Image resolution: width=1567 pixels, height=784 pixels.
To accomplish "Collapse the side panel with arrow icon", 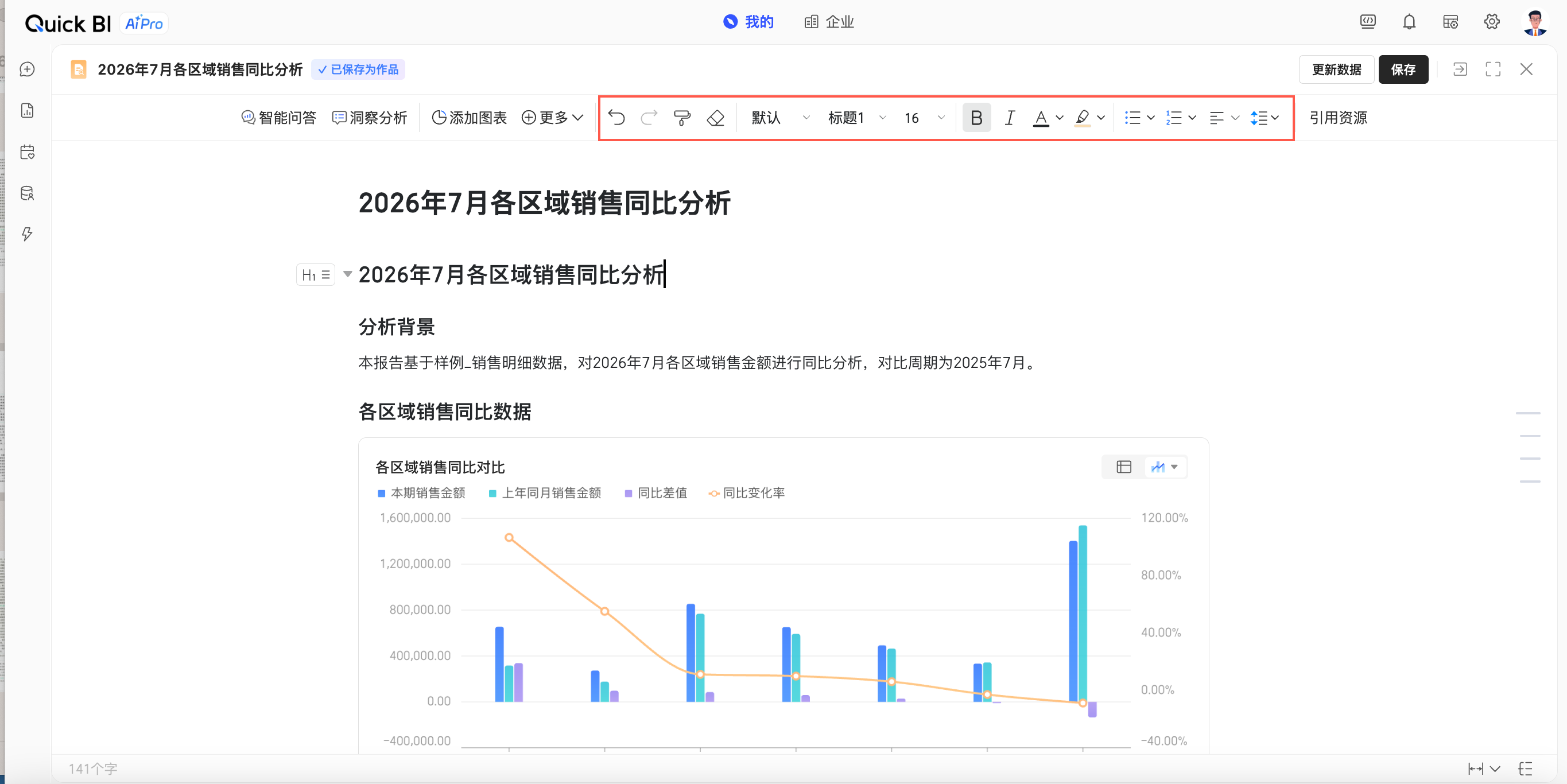I will click(x=1460, y=69).
